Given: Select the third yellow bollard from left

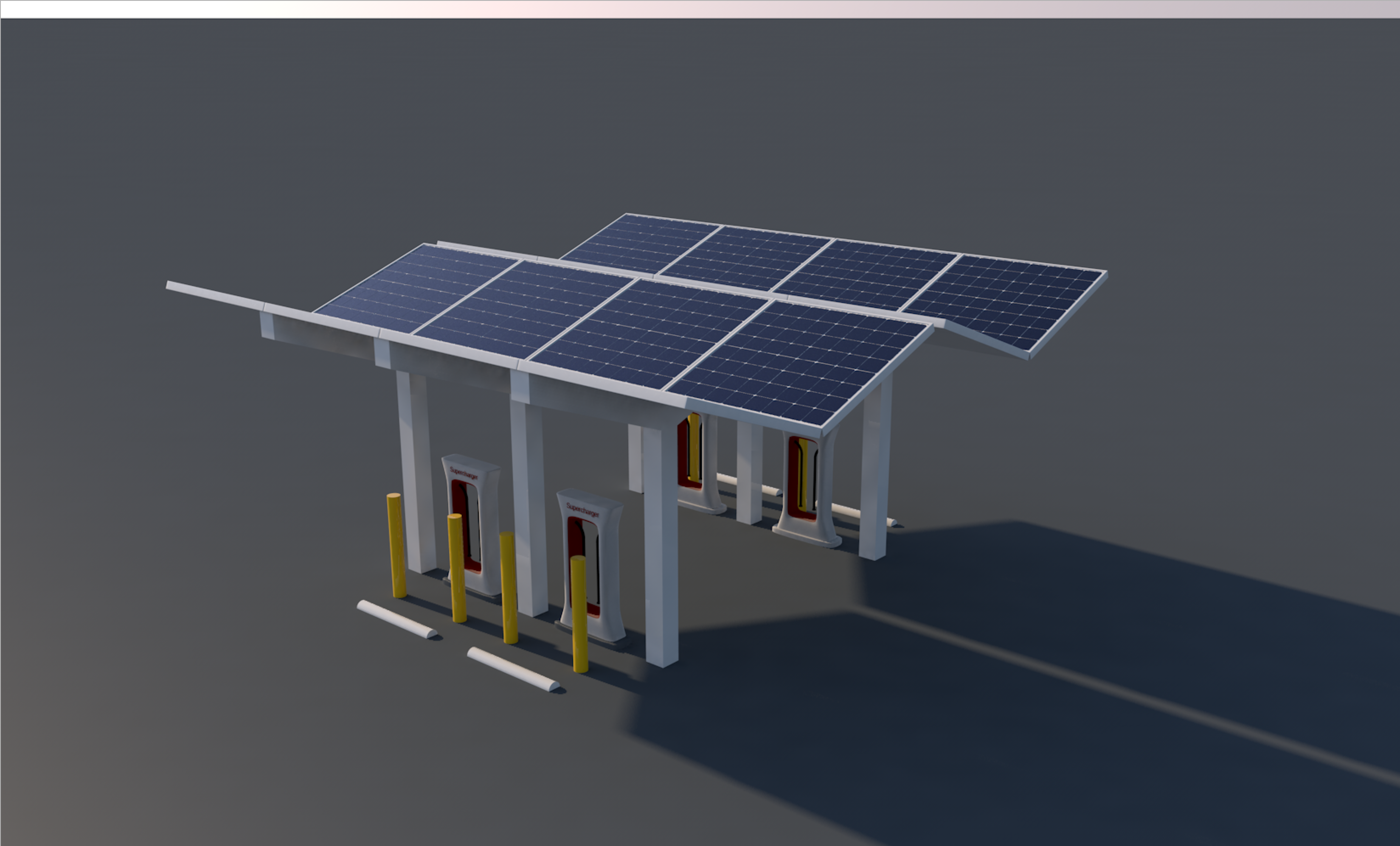Looking at the screenshot, I should (509, 588).
